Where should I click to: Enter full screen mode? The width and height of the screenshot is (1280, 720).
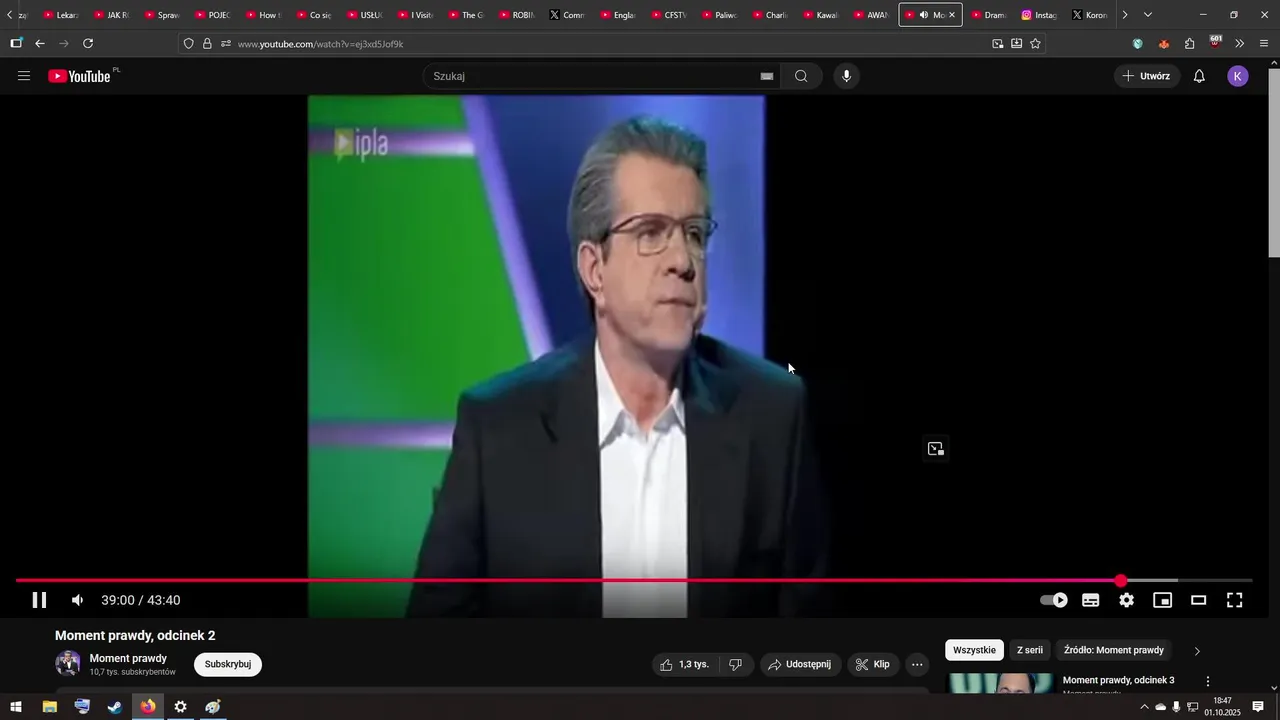pos(1235,600)
